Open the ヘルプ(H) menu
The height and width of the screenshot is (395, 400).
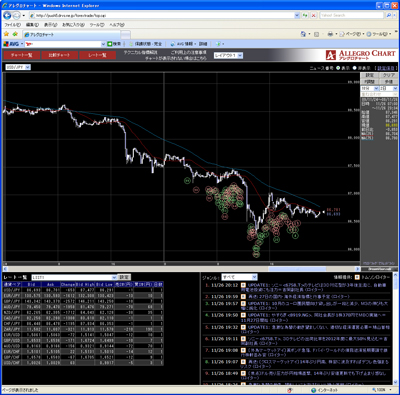(x=117, y=25)
